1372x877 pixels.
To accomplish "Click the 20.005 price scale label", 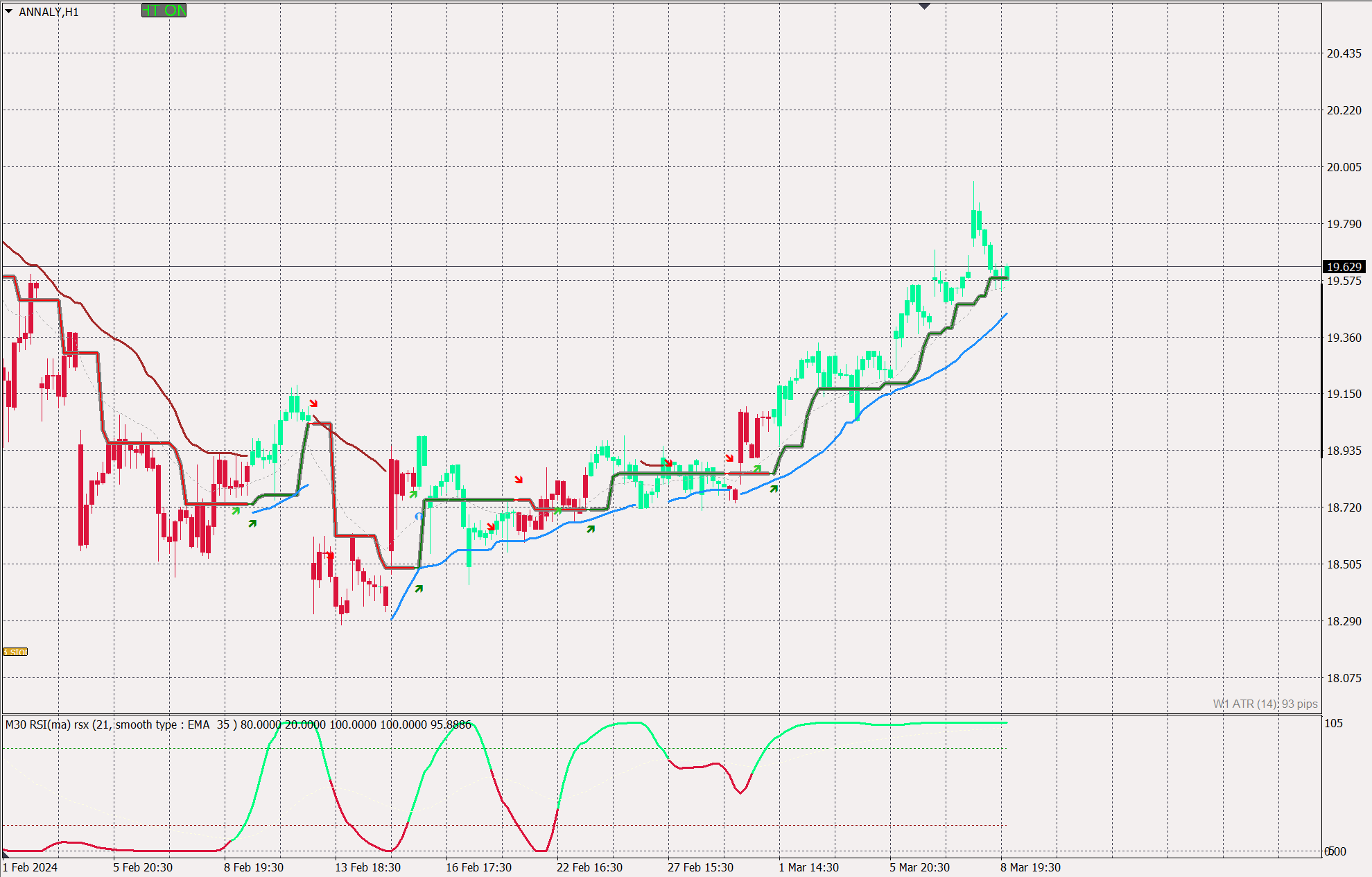I will (1344, 167).
